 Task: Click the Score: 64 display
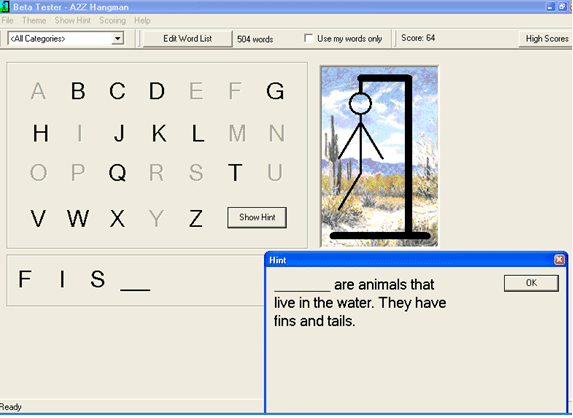click(418, 38)
